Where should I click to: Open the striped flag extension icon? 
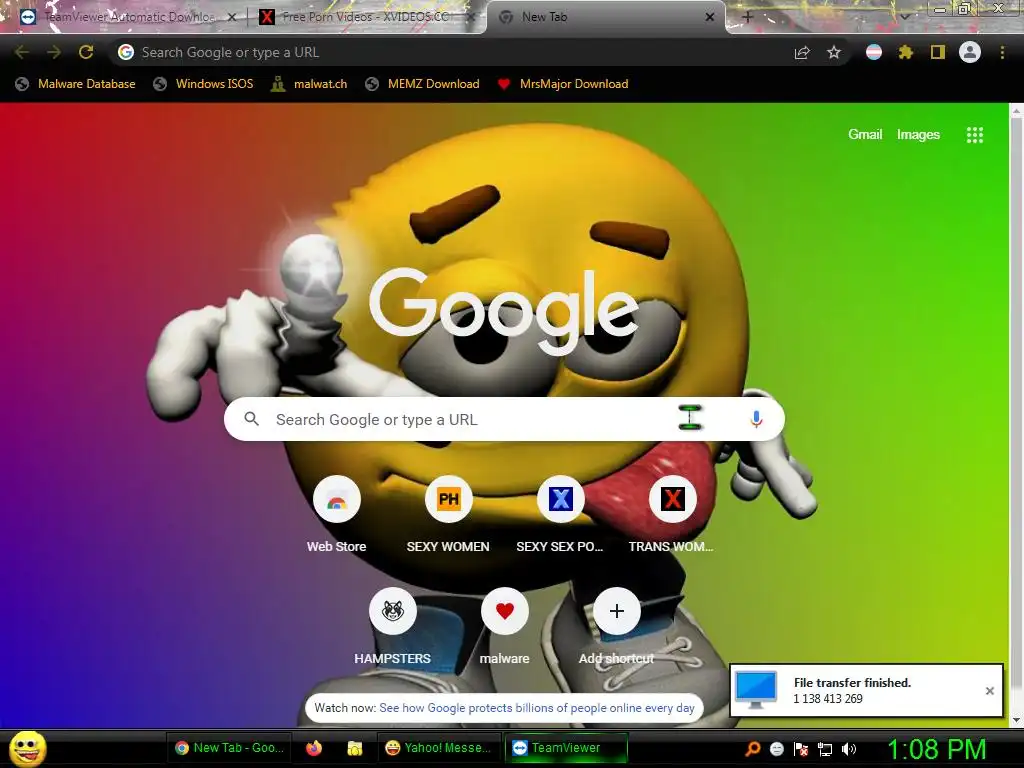tap(874, 52)
